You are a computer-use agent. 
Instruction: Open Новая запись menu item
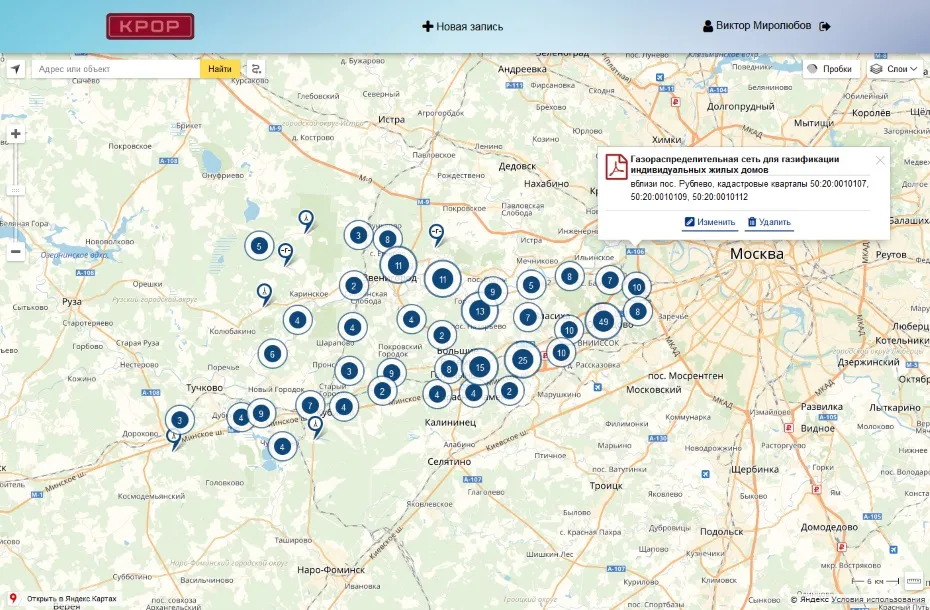coord(463,27)
